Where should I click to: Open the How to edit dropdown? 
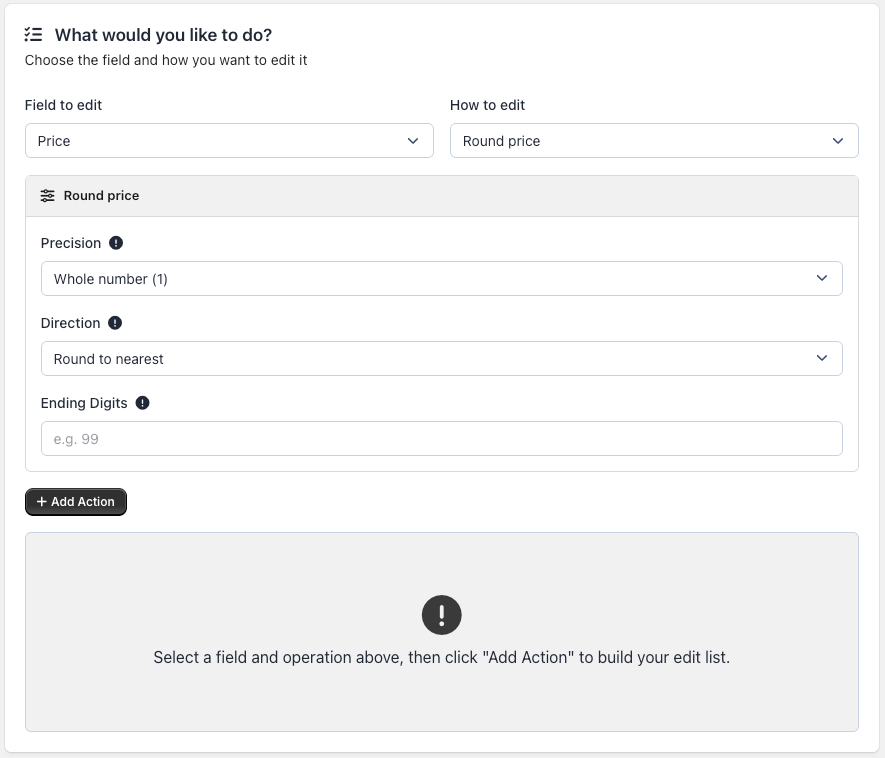654,141
